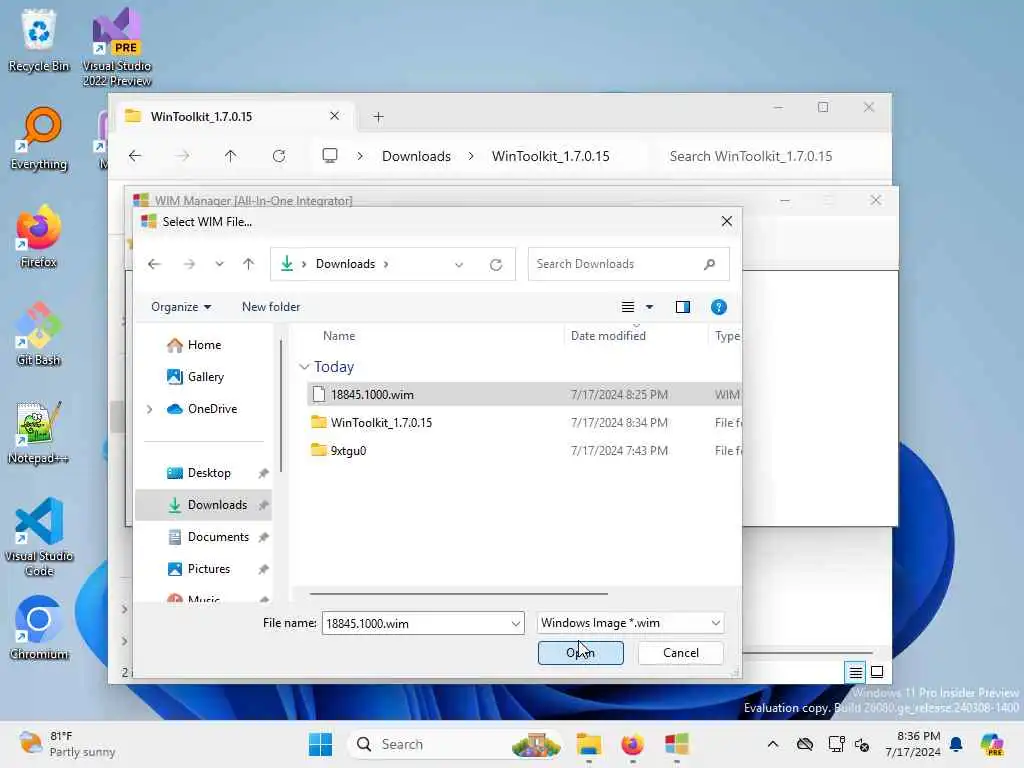Select Gallery in the navigation pane
This screenshot has width=1024, height=768.
(203, 377)
